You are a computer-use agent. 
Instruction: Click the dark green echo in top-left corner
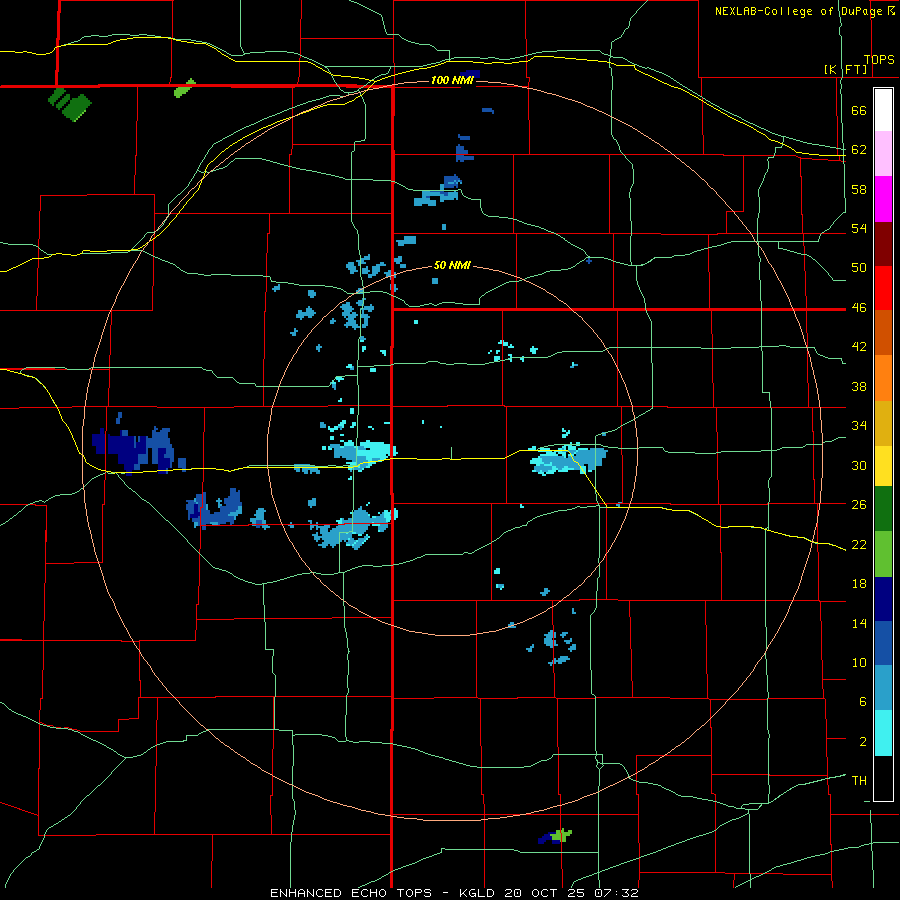click(x=69, y=104)
